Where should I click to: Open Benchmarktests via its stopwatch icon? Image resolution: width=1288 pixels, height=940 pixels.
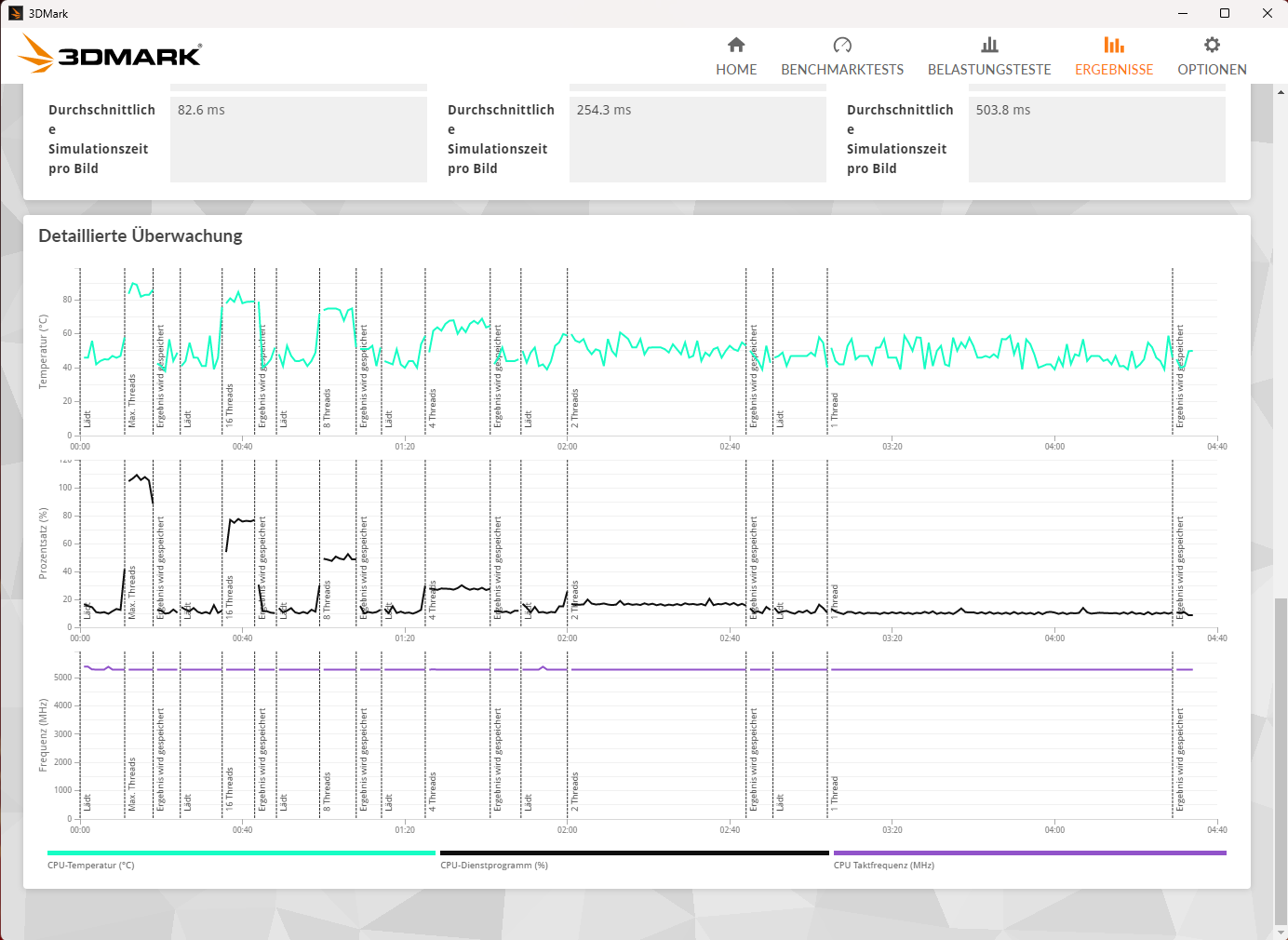click(x=842, y=45)
